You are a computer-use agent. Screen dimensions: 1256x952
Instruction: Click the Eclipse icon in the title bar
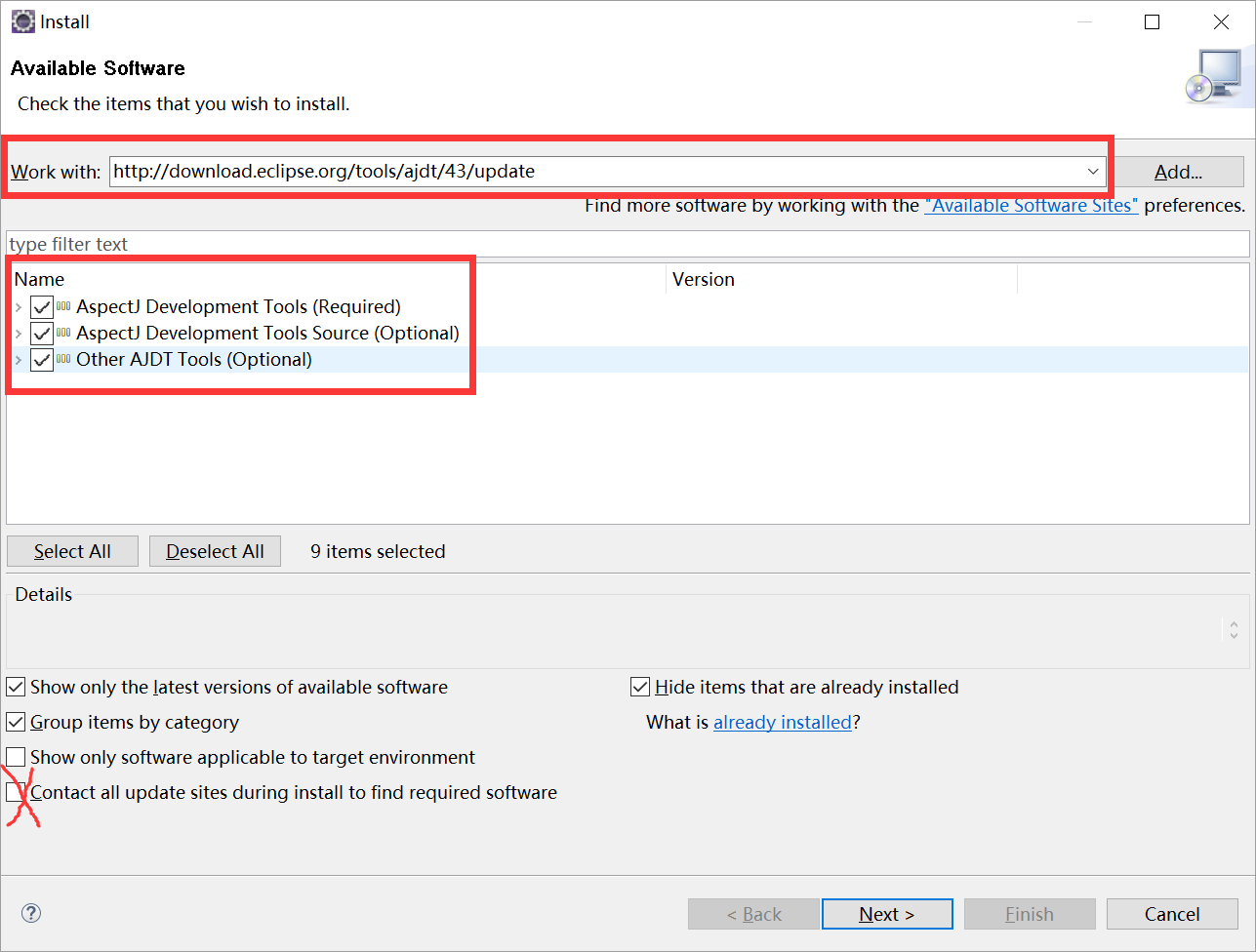coord(23,21)
